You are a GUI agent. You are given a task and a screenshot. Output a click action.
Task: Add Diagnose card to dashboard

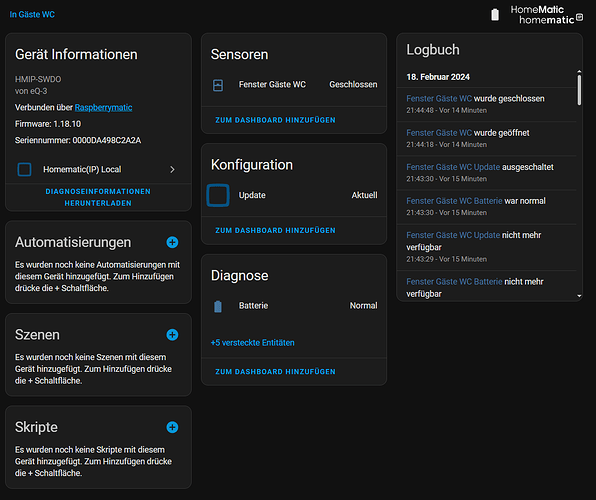pos(275,371)
